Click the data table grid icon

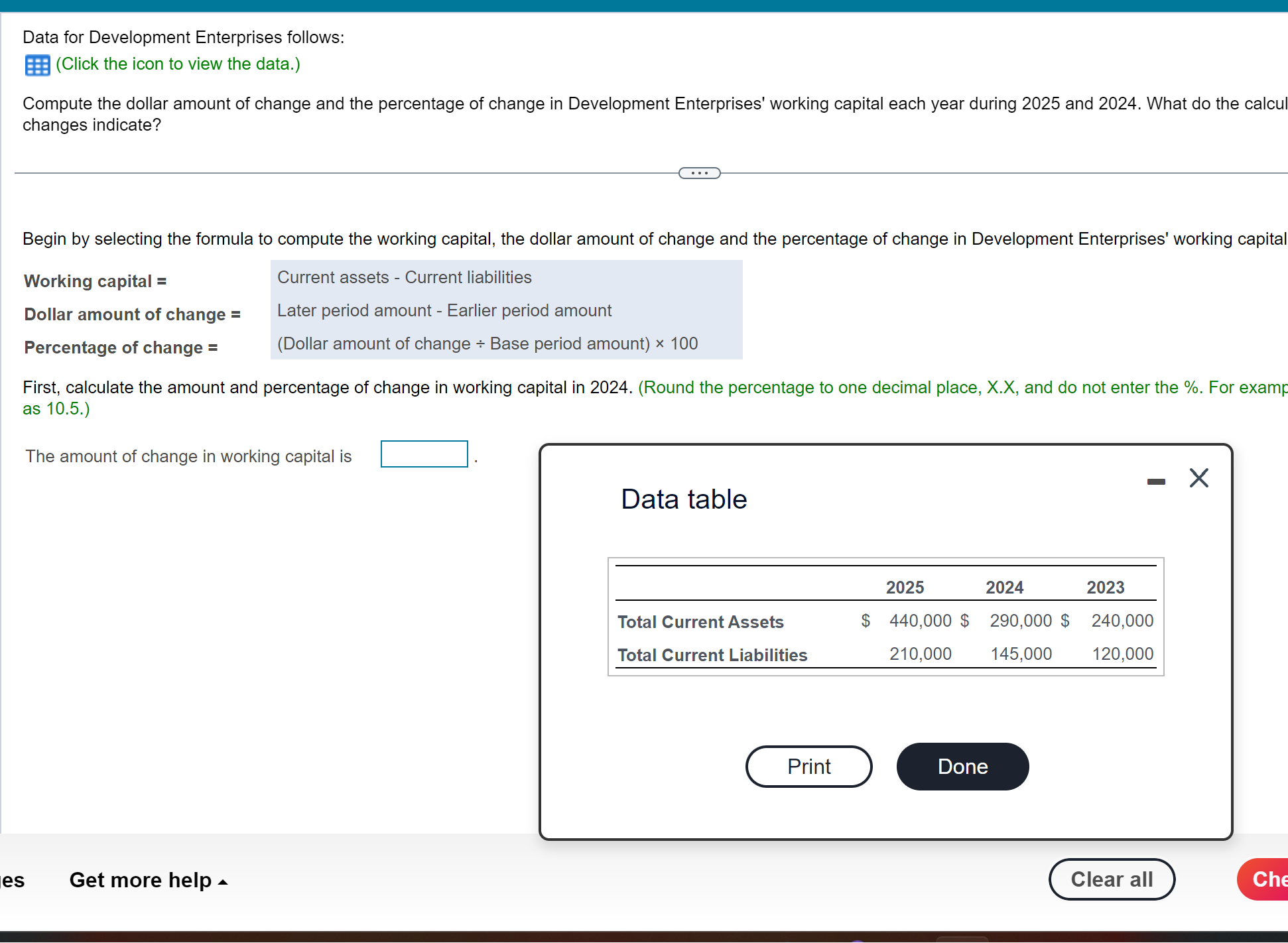click(37, 65)
